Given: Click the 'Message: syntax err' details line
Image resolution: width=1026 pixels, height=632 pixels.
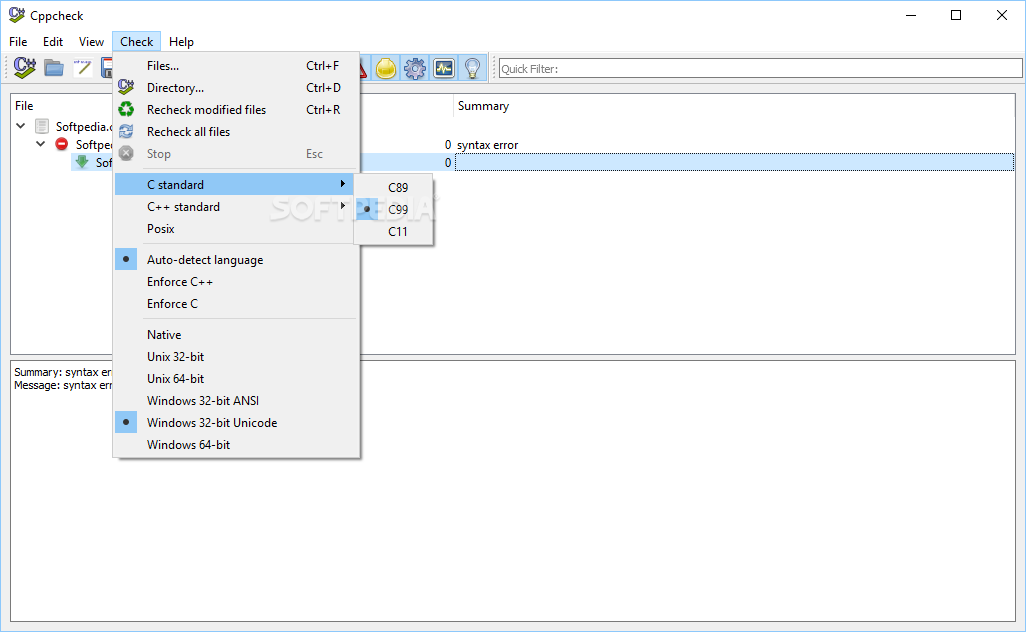Looking at the screenshot, I should 63,385.
